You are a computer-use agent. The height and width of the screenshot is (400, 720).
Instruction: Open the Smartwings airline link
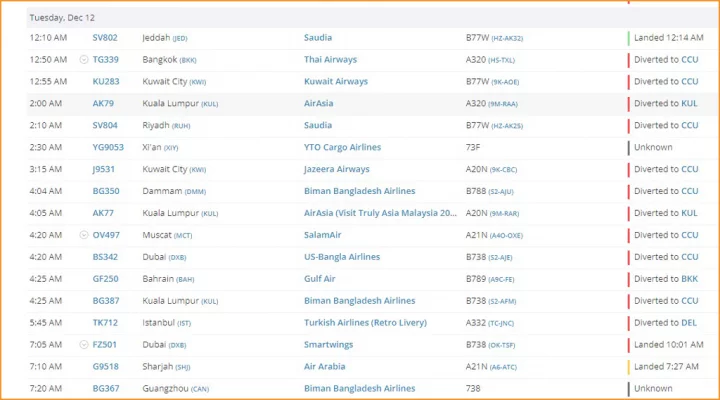328,345
